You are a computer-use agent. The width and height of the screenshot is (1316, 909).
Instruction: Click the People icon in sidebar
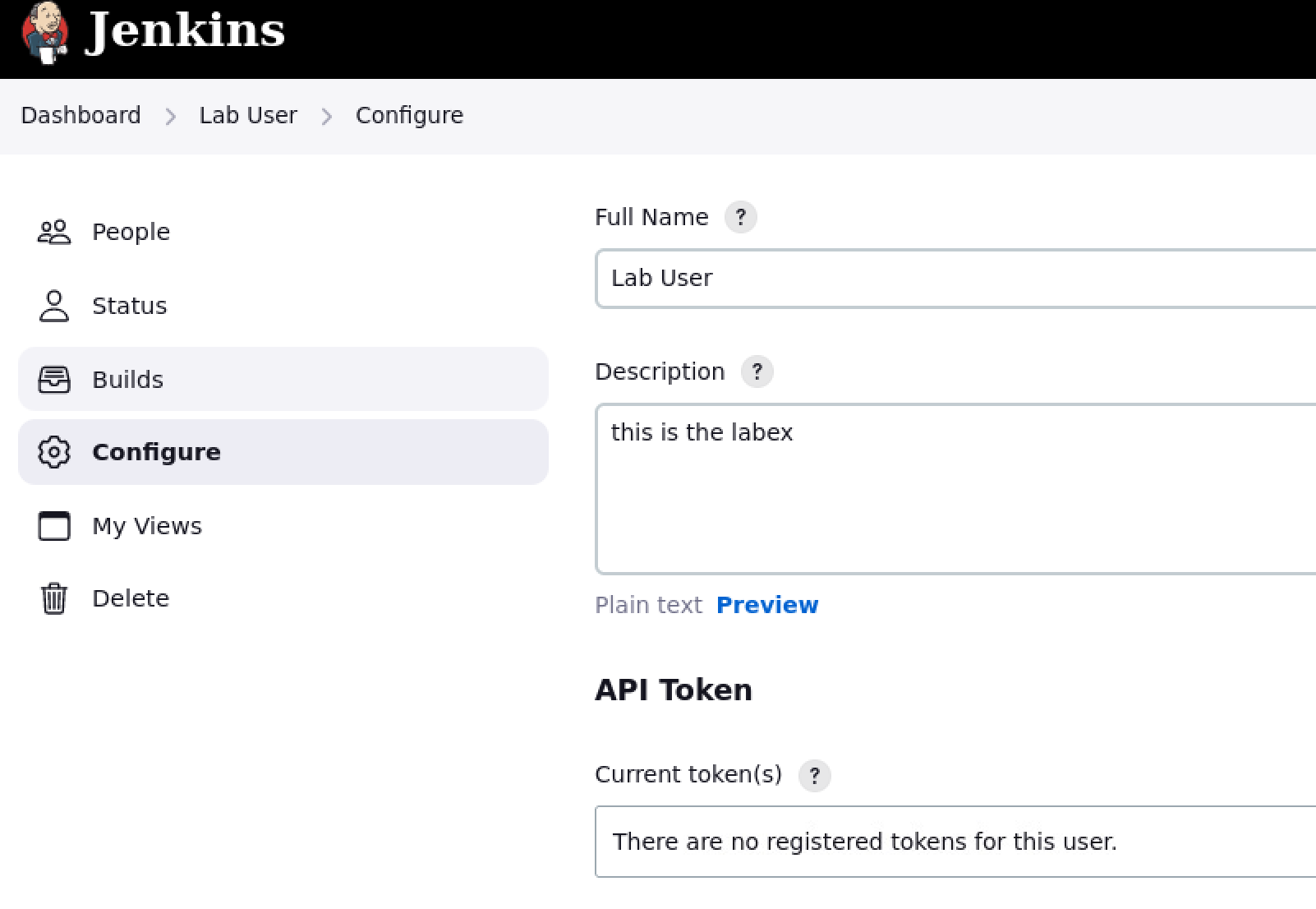point(54,232)
